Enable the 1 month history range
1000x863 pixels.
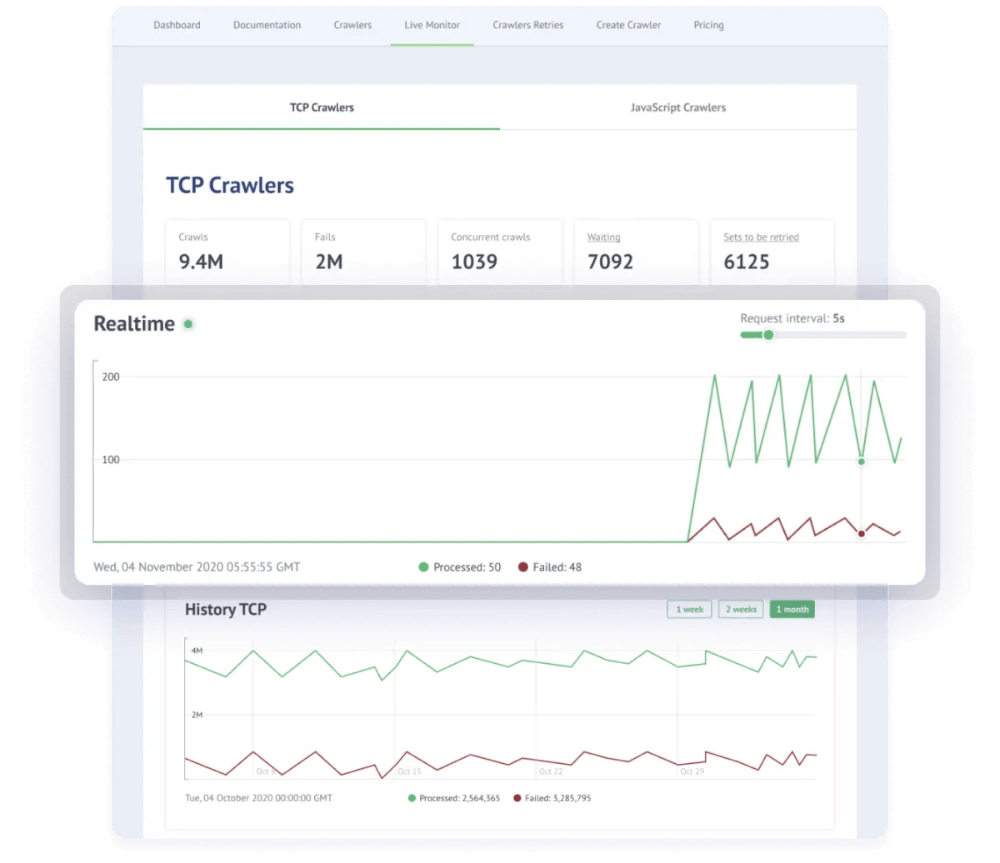tap(792, 608)
